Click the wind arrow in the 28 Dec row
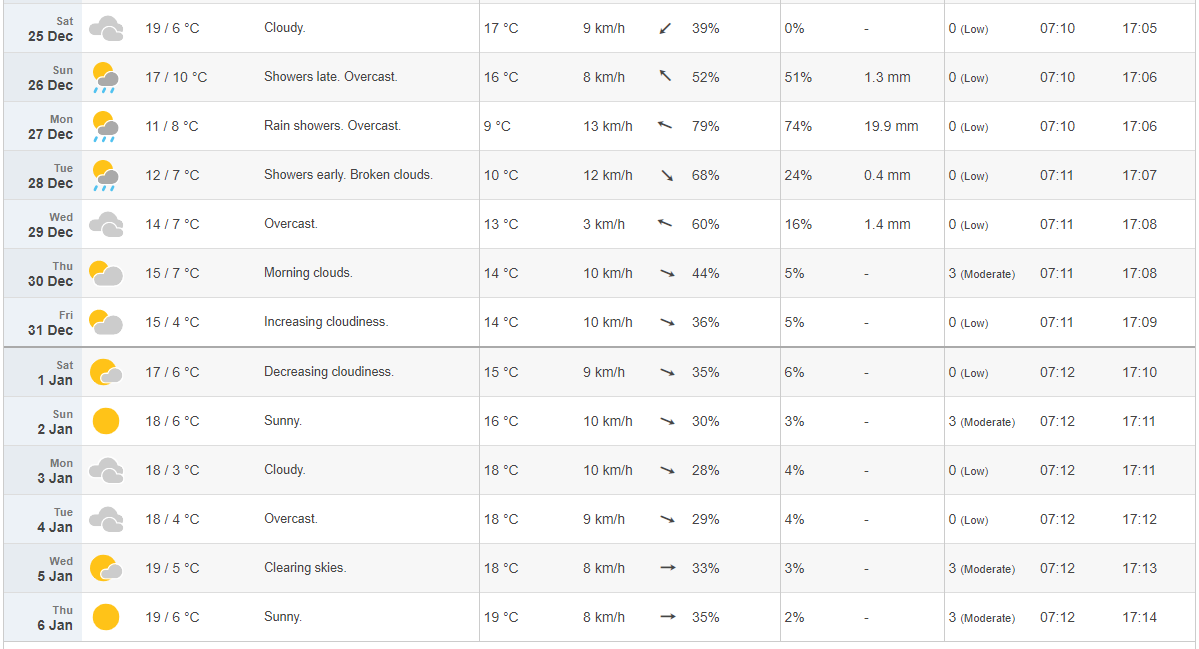The height and width of the screenshot is (649, 1199). click(666, 175)
